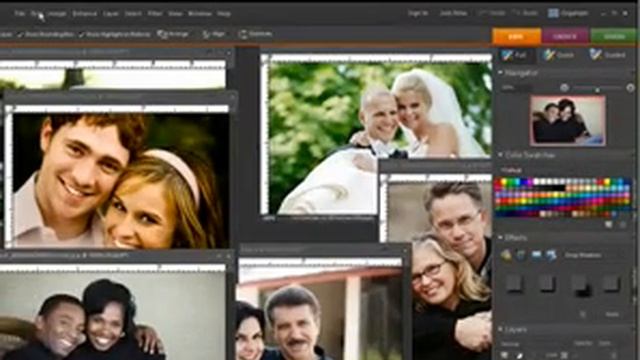Click delete swatch trash icon
The image size is (640, 360).
point(623,224)
